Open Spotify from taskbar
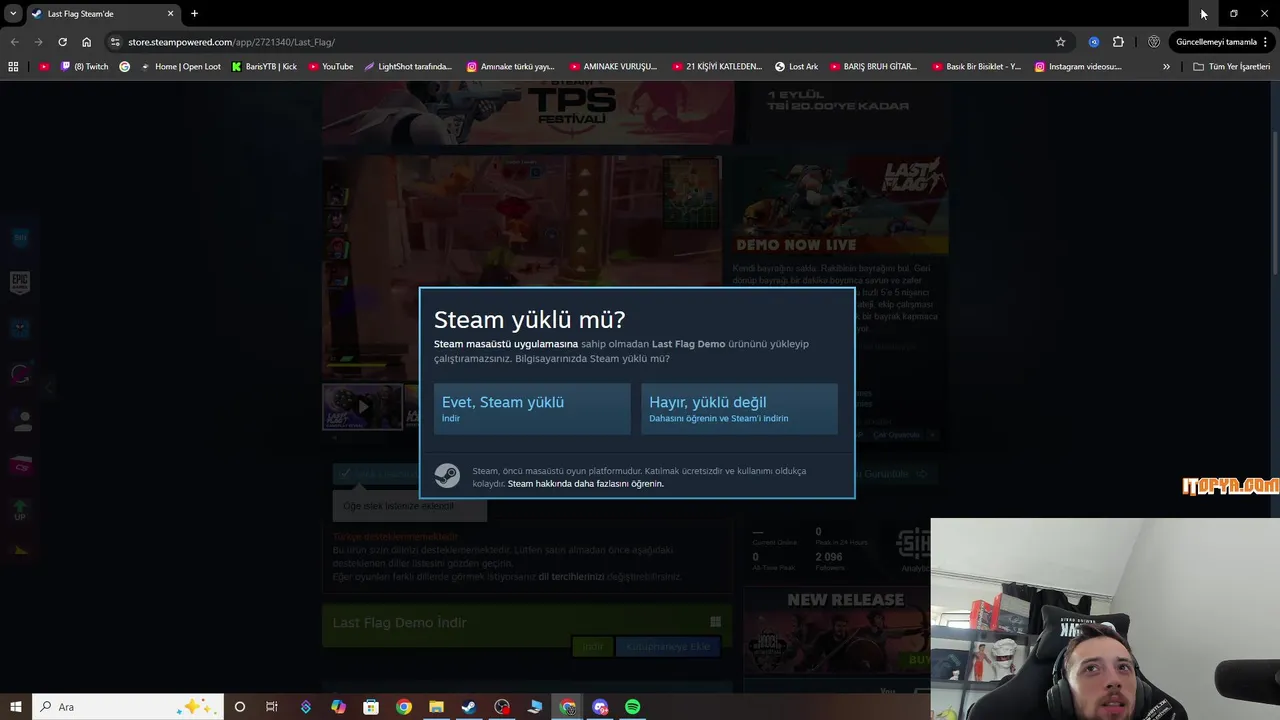 [x=633, y=707]
